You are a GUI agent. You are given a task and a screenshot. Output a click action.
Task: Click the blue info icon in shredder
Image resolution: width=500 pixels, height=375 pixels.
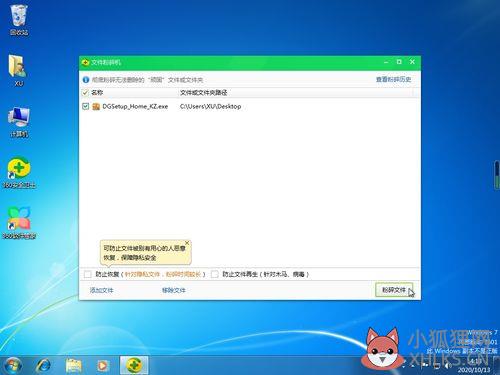86,80
